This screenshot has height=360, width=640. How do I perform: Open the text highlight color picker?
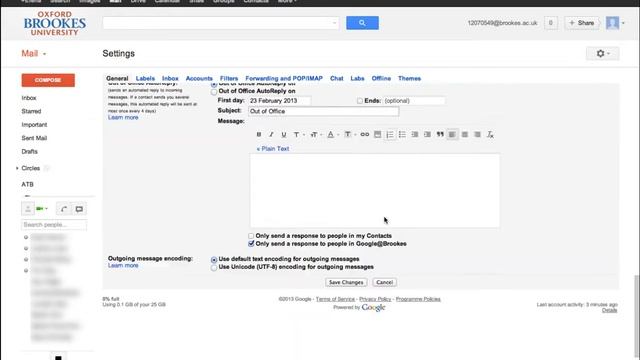[348, 134]
